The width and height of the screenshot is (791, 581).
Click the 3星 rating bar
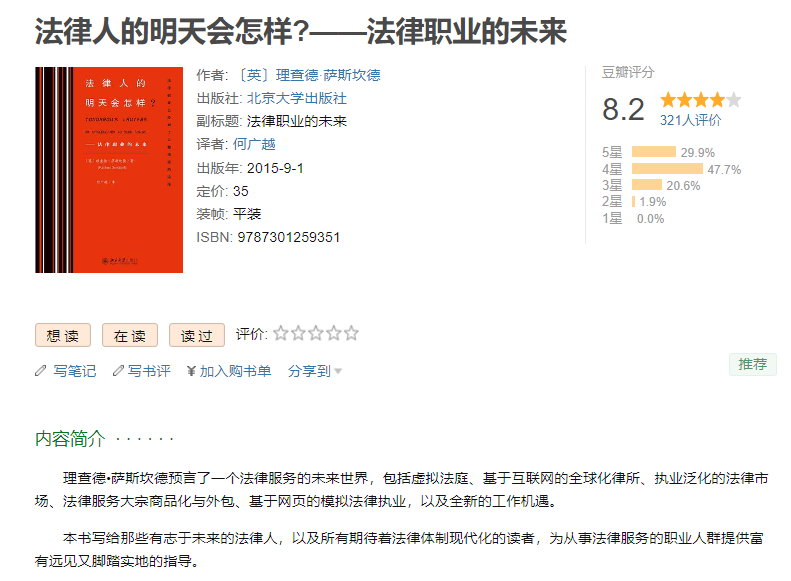(x=646, y=185)
